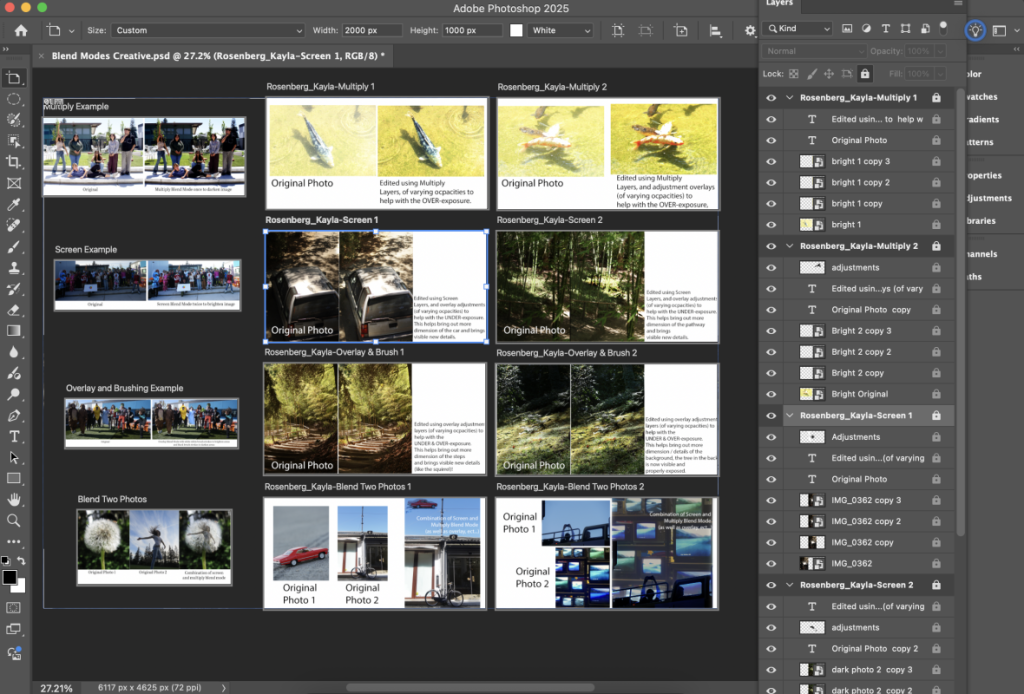Hide the bright 1 copy 3 layer
The width and height of the screenshot is (1024, 694).
click(x=771, y=161)
